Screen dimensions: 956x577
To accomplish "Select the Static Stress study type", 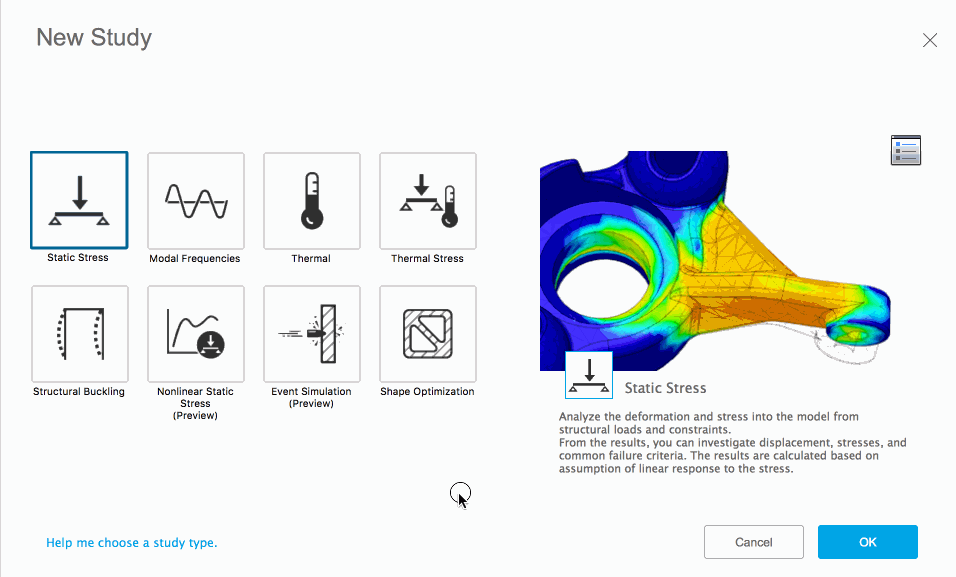I will 79,200.
